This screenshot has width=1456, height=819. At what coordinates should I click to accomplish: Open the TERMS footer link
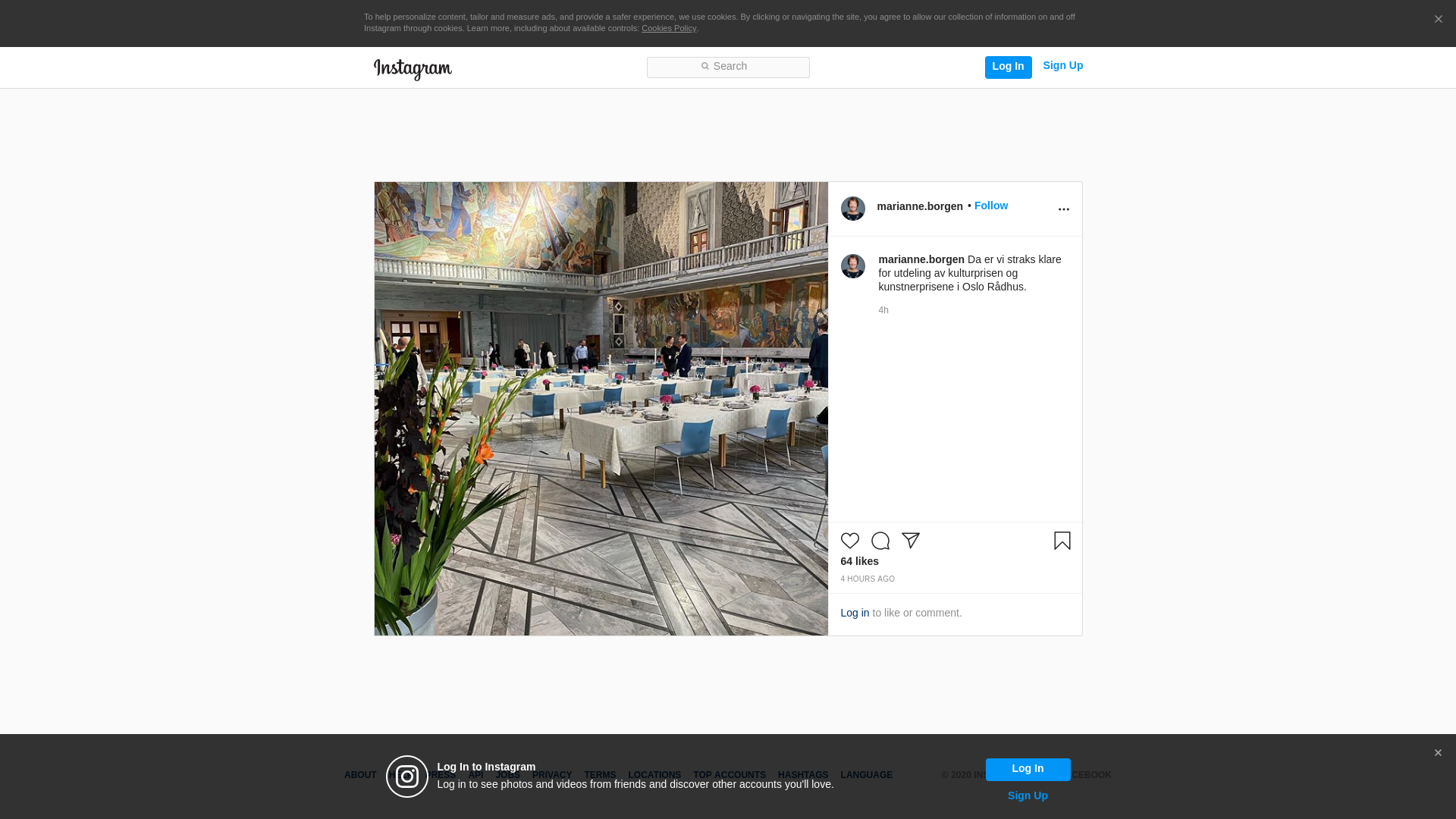pyautogui.click(x=600, y=775)
